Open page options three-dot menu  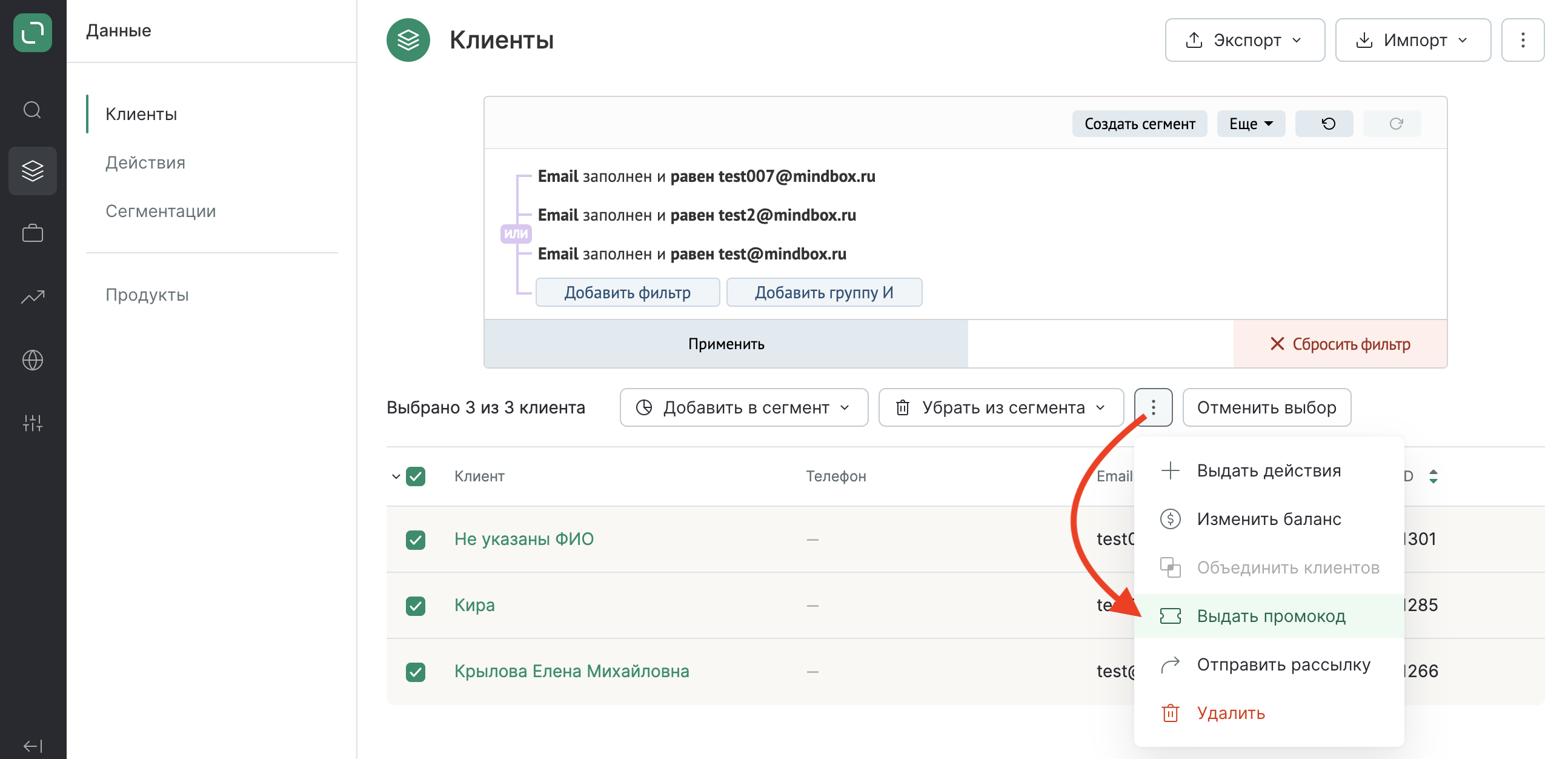1523,40
